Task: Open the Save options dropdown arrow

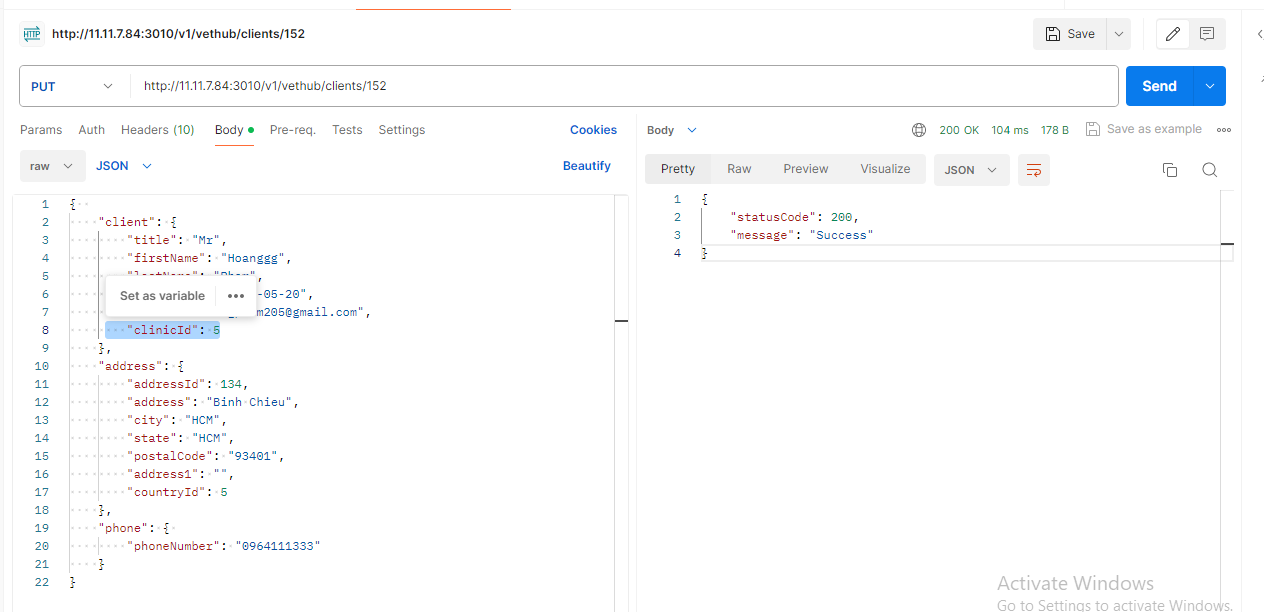Action: coord(1119,34)
